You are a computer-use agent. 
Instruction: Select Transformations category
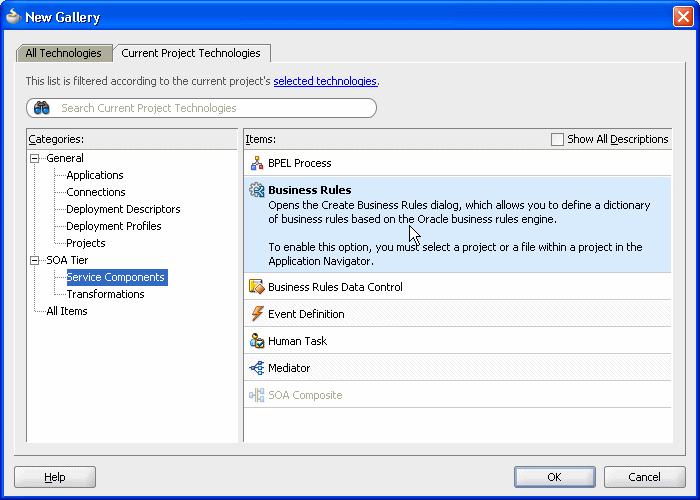(x=105, y=294)
